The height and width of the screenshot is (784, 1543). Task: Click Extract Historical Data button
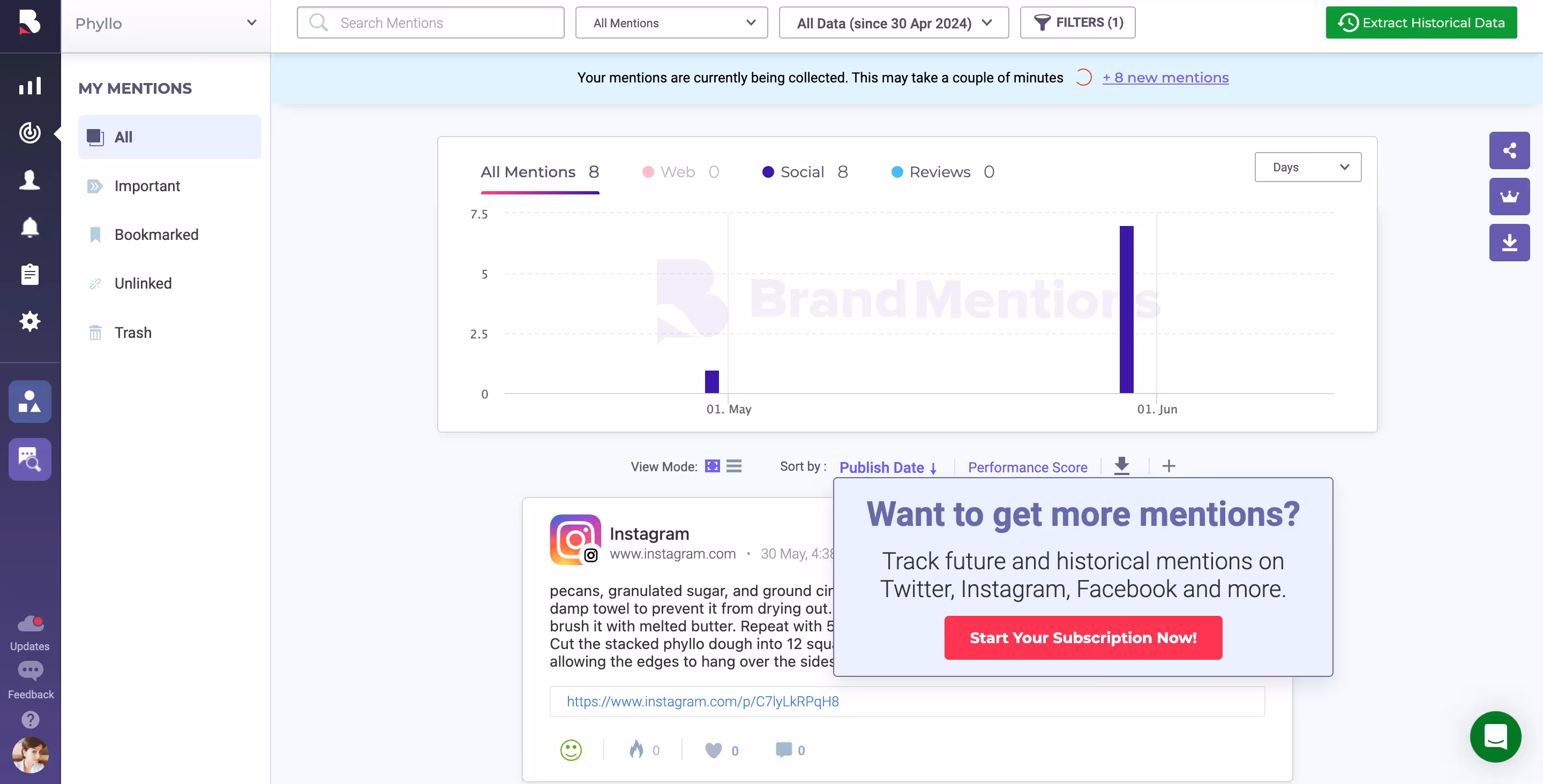pos(1421,22)
